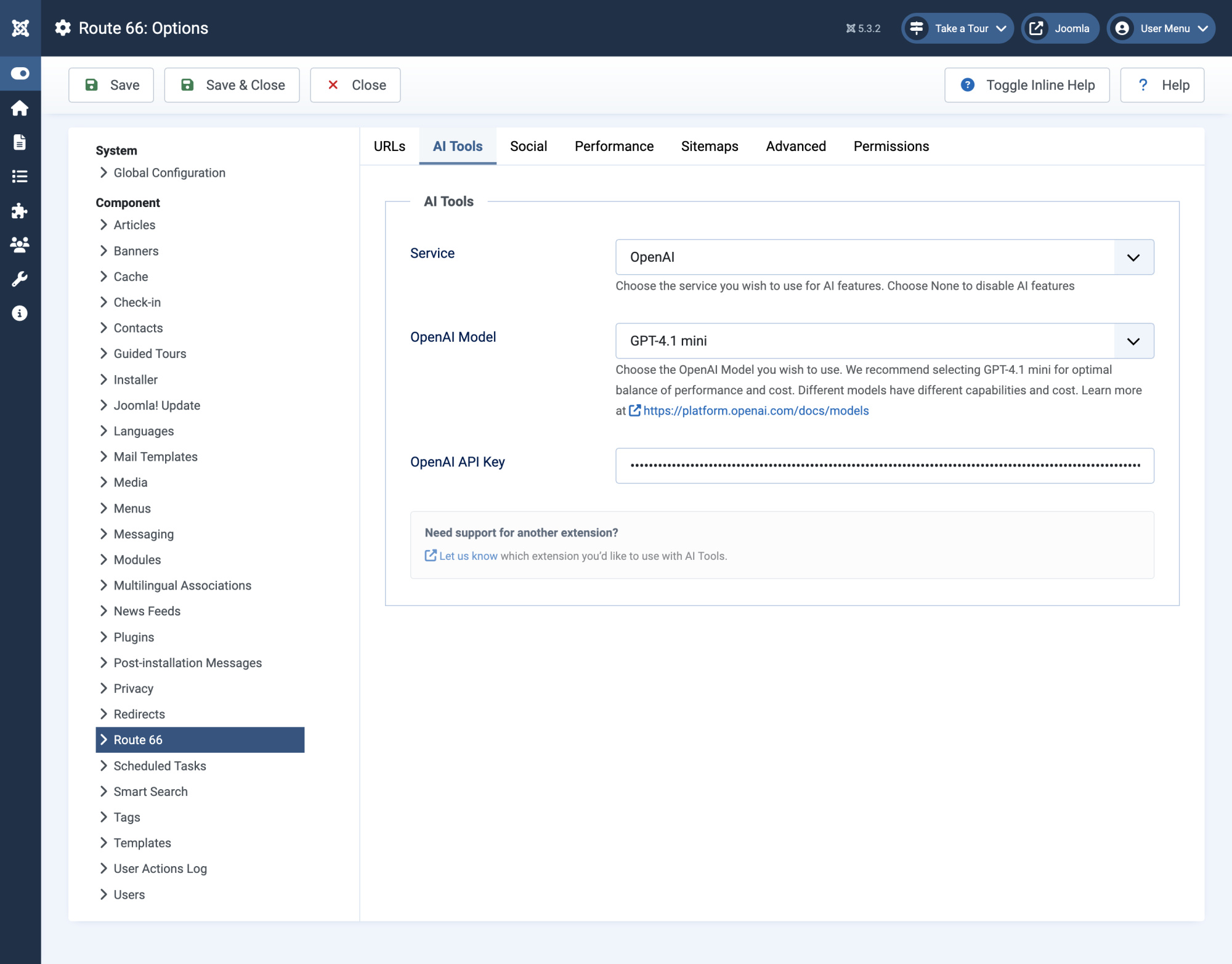
Task: Open User Actions Log in the list
Action: point(160,869)
